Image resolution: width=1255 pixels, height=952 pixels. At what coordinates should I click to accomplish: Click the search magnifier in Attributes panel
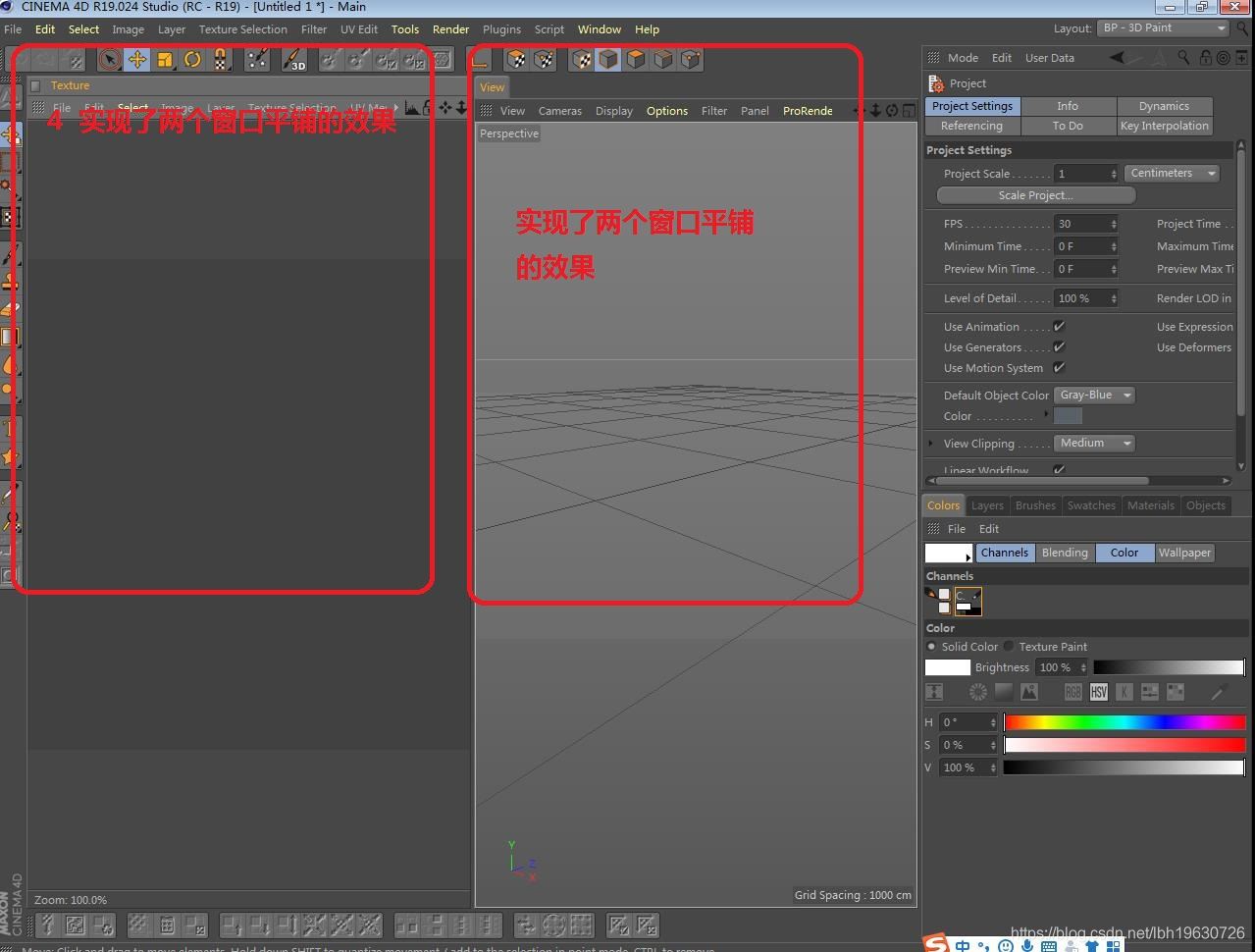tap(1183, 58)
